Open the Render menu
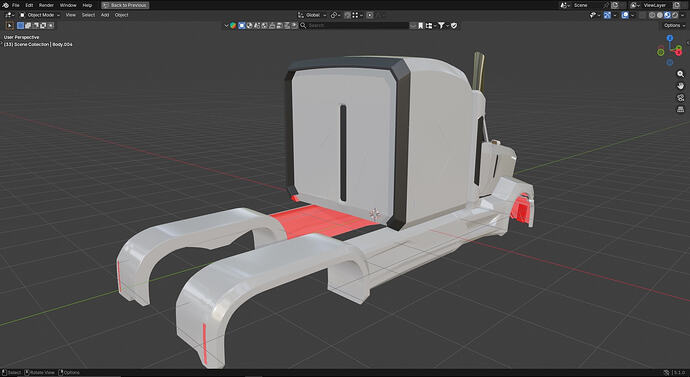690x377 pixels. [x=46, y=5]
